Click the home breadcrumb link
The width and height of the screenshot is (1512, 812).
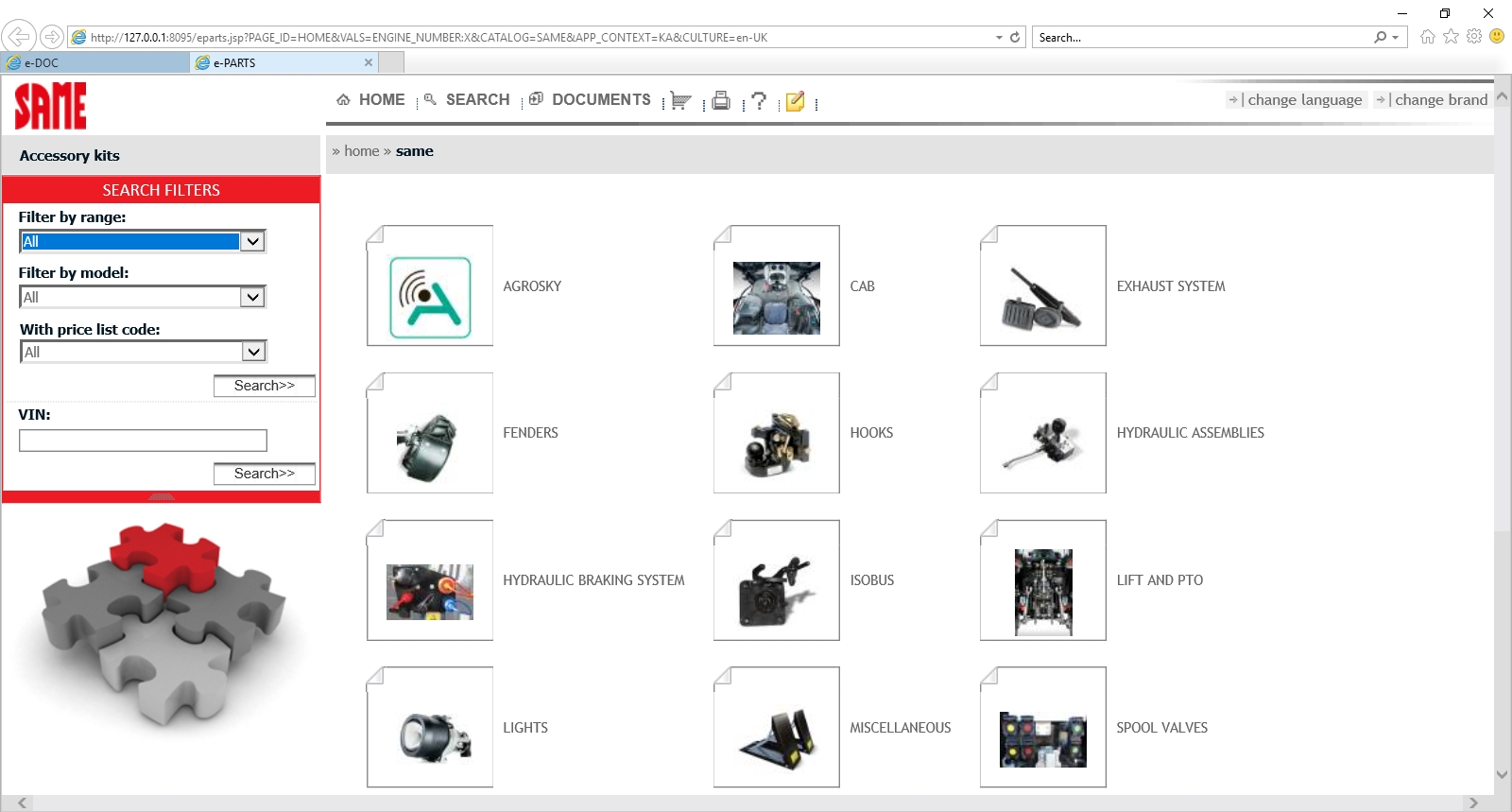point(361,150)
